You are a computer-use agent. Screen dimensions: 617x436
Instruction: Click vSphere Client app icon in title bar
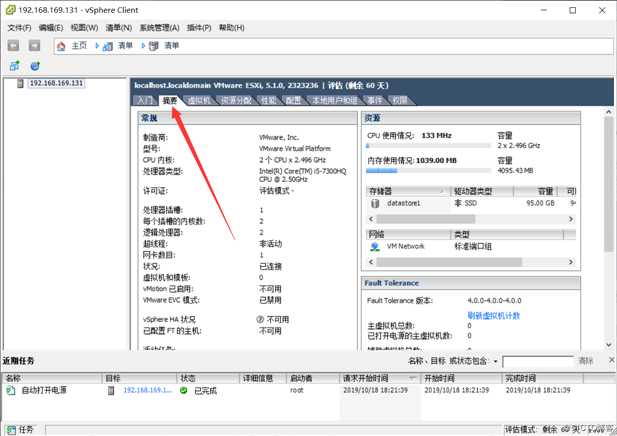click(10, 10)
